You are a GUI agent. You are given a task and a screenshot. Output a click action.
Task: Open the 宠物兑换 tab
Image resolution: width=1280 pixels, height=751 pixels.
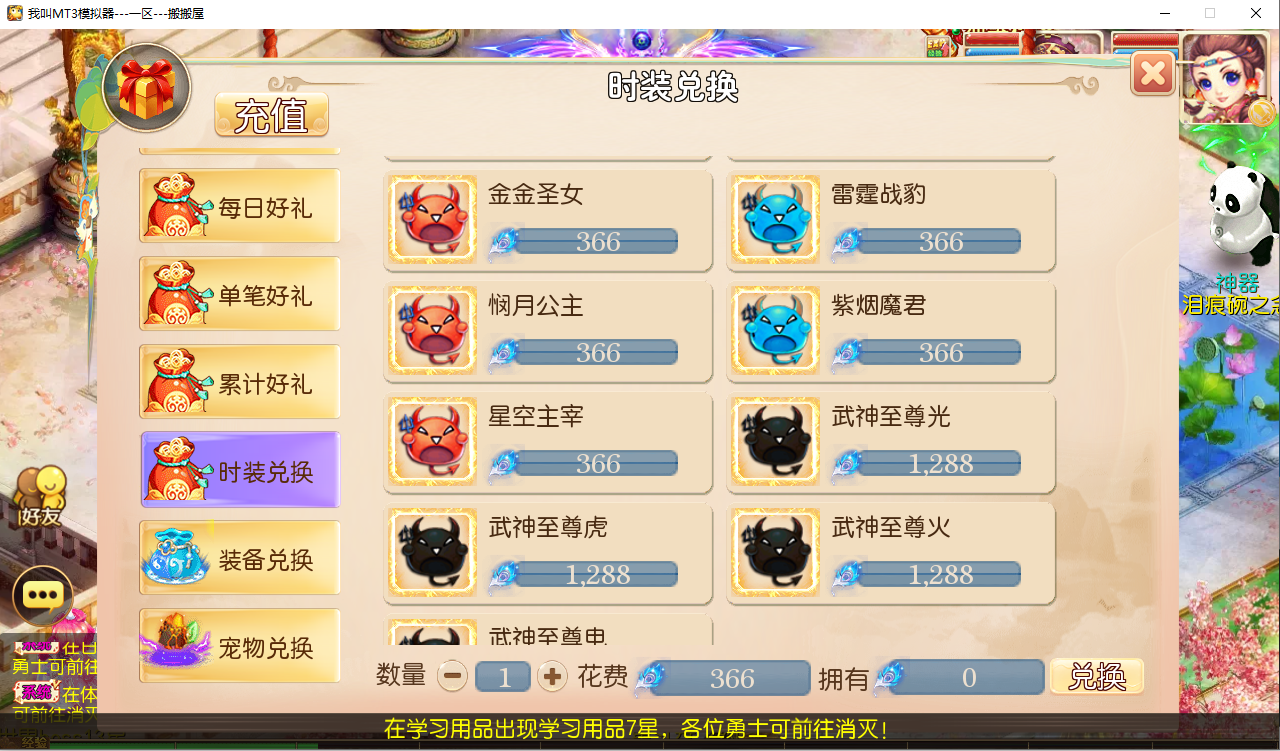tap(240, 647)
